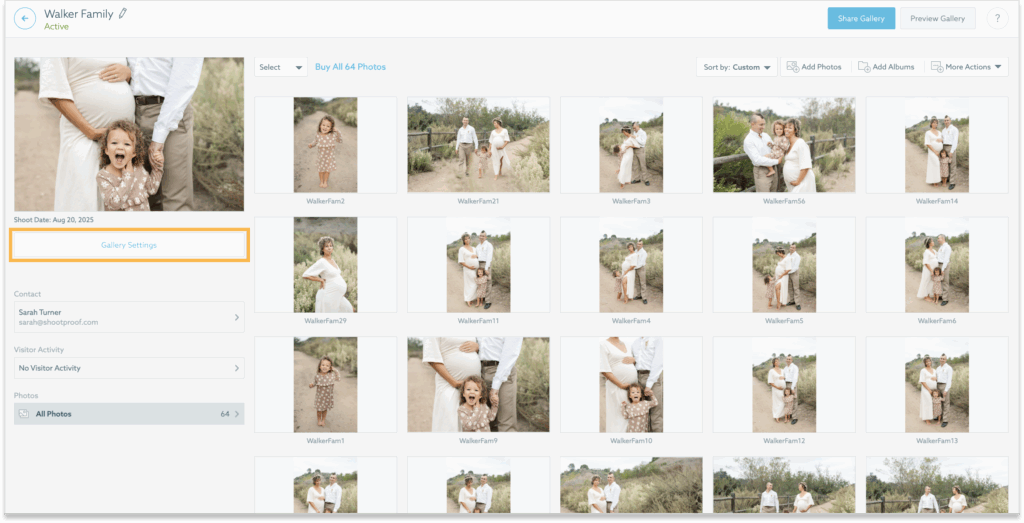Select the WalkerFam29 thumbnail
The image size is (1024, 523).
point(325,265)
